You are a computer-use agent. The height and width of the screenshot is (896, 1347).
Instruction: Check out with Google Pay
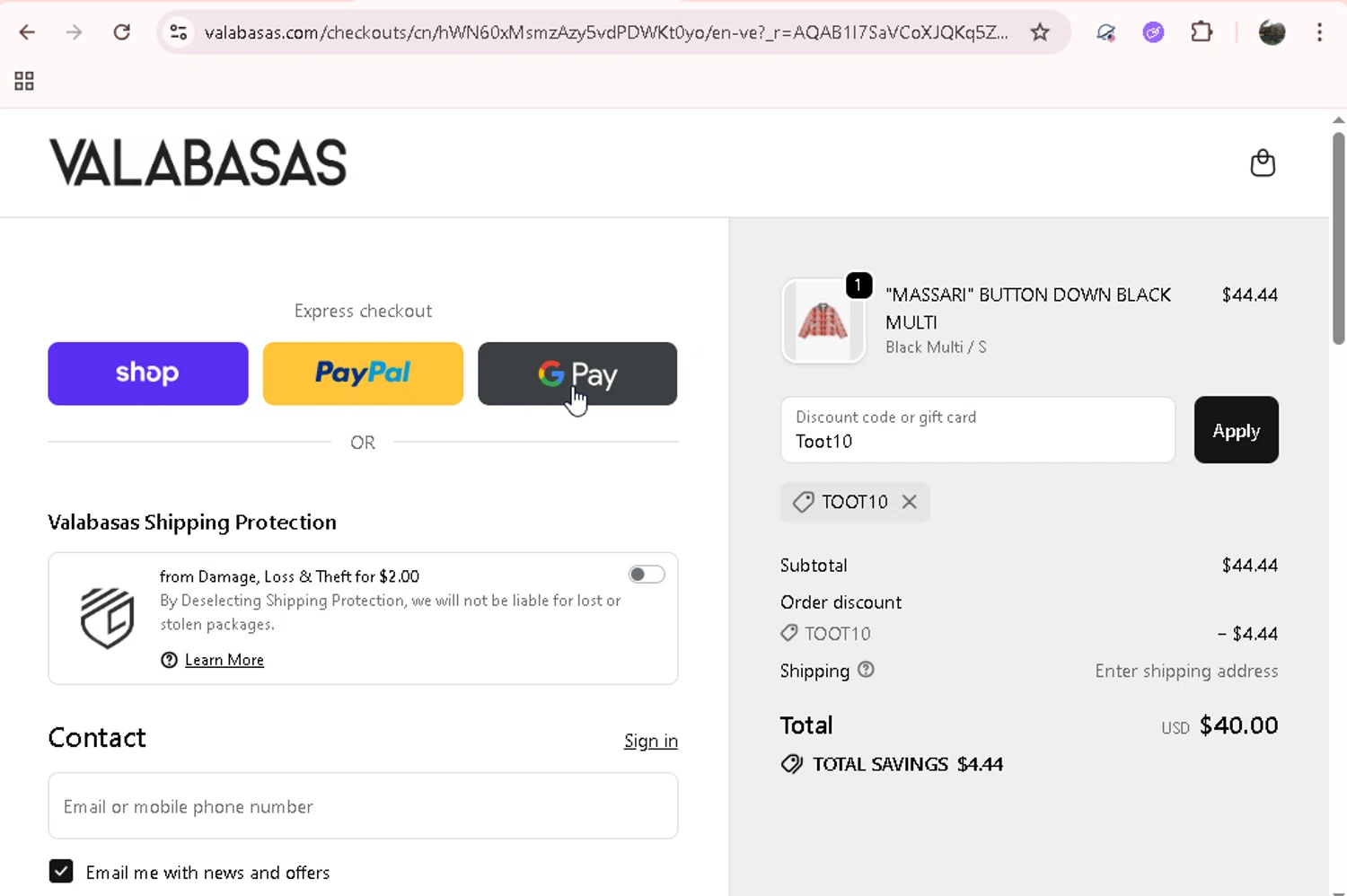[x=577, y=373]
